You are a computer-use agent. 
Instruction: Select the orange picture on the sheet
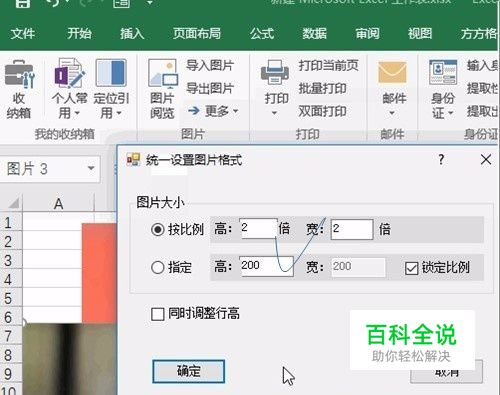(99, 273)
